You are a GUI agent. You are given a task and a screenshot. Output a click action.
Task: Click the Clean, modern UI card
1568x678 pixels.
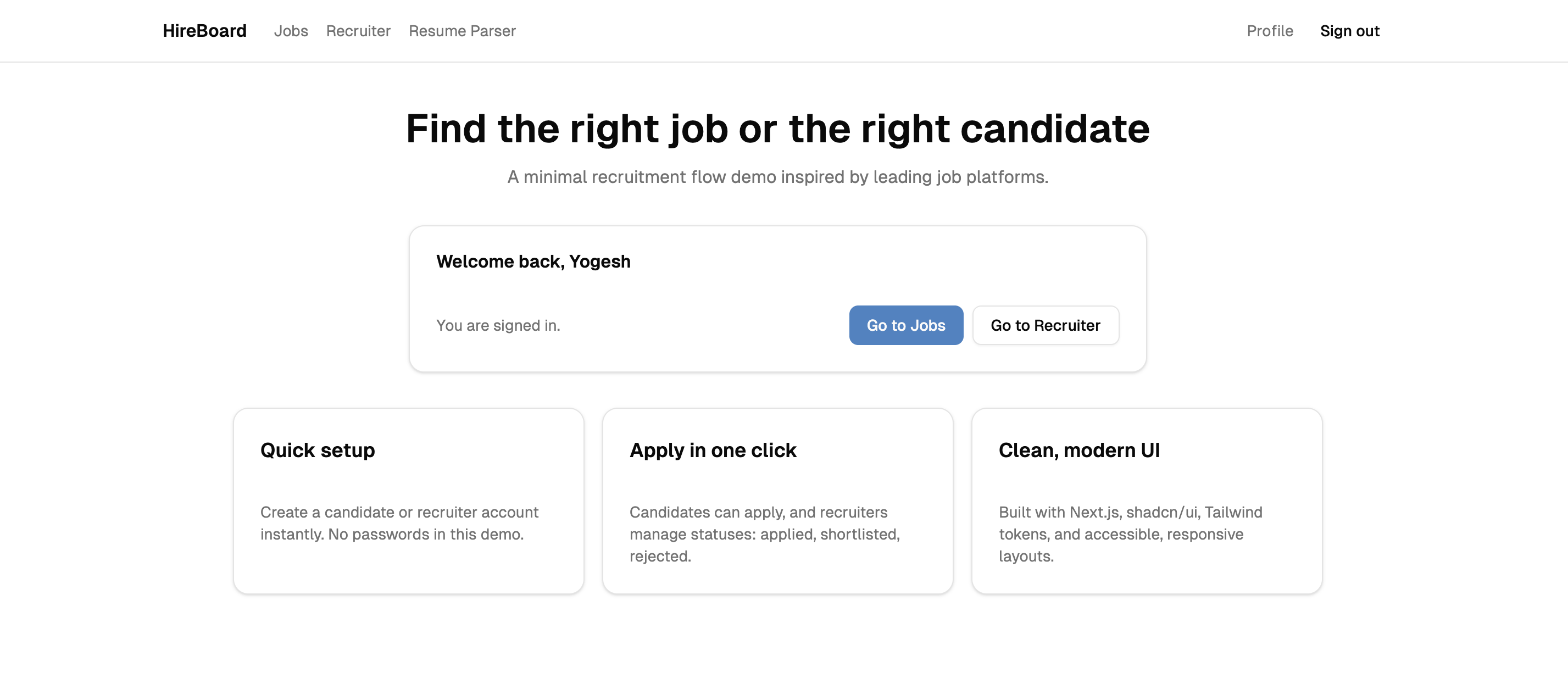(1148, 501)
